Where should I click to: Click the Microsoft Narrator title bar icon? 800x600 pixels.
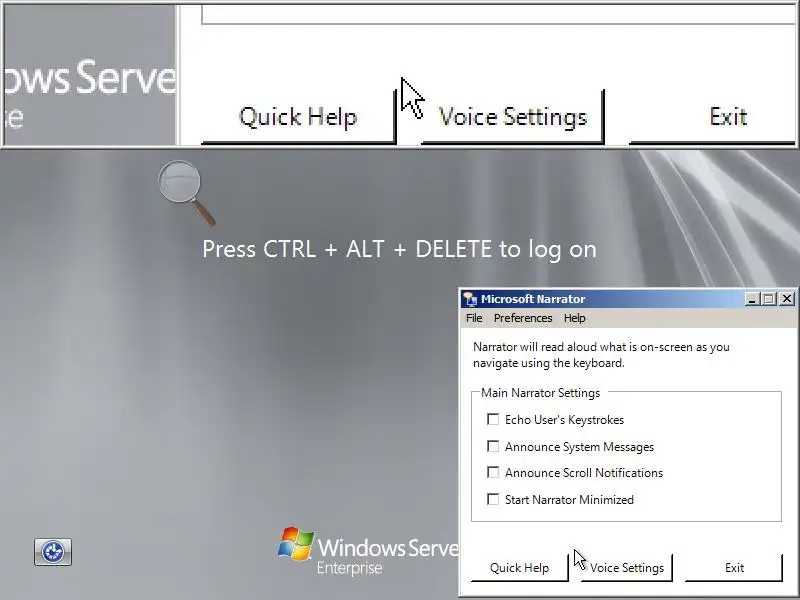pyautogui.click(x=470, y=299)
